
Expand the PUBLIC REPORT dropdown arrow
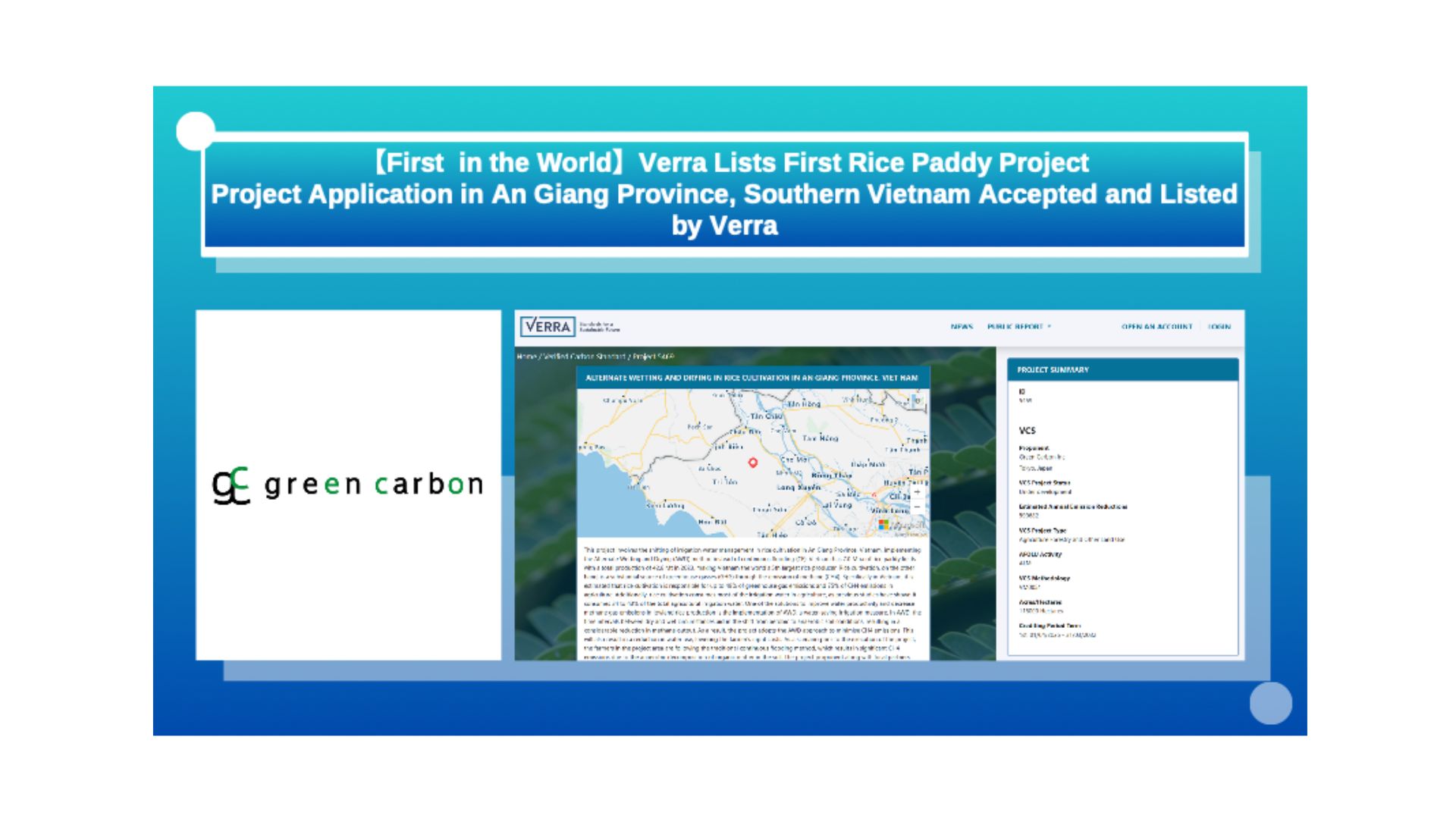point(1048,326)
